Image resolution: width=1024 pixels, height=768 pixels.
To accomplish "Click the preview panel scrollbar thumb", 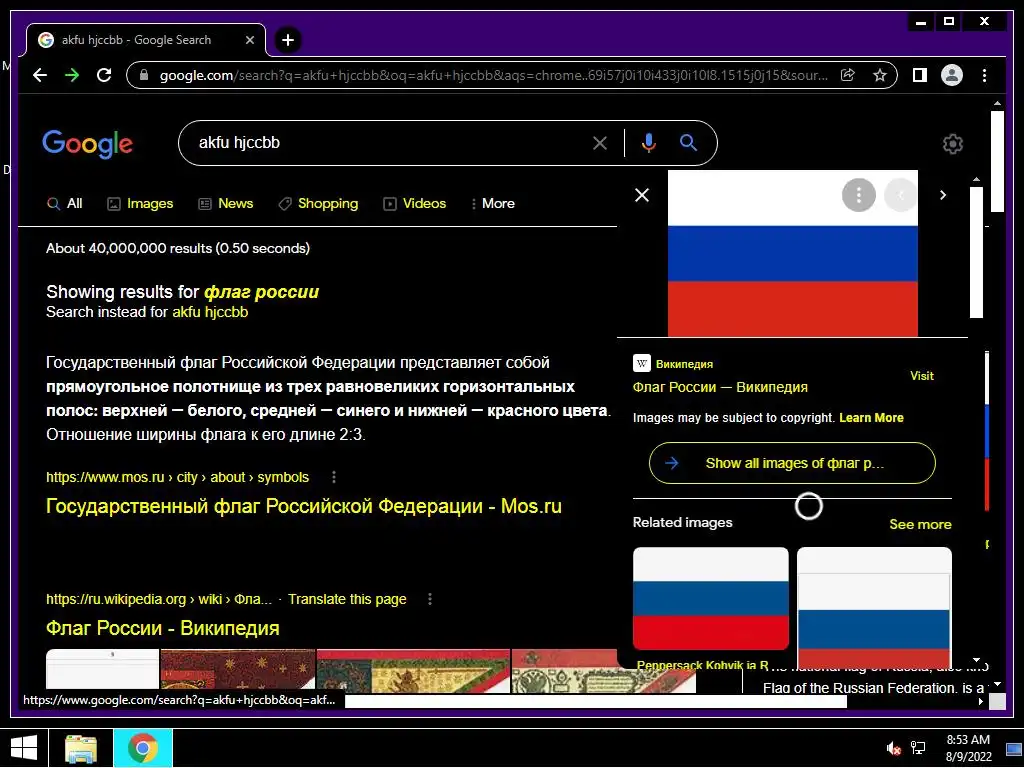I will [976, 252].
